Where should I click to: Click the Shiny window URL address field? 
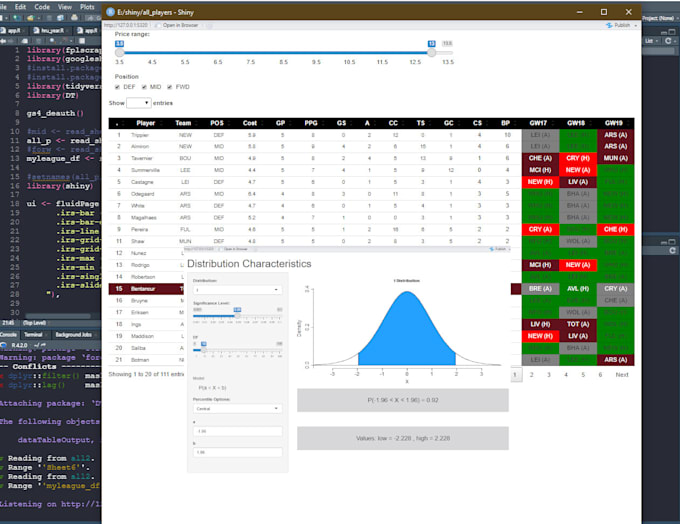[127, 25]
